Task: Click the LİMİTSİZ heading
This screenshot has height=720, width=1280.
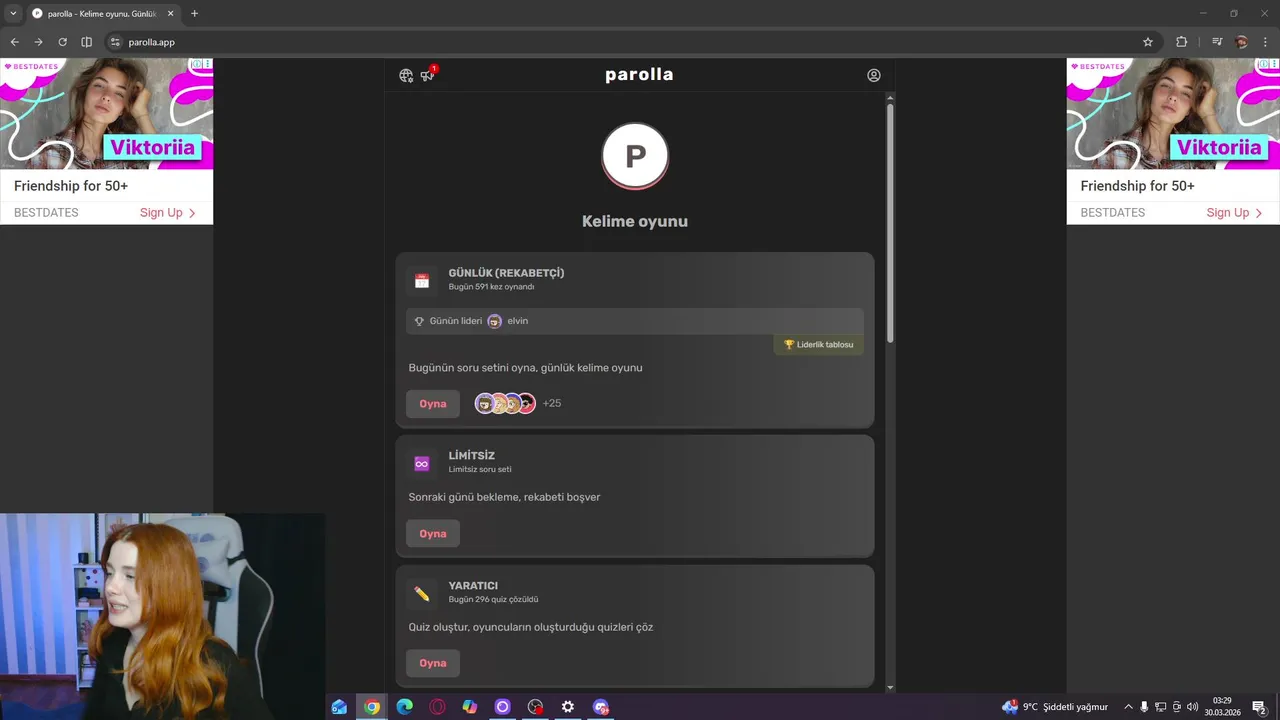Action: [472, 456]
